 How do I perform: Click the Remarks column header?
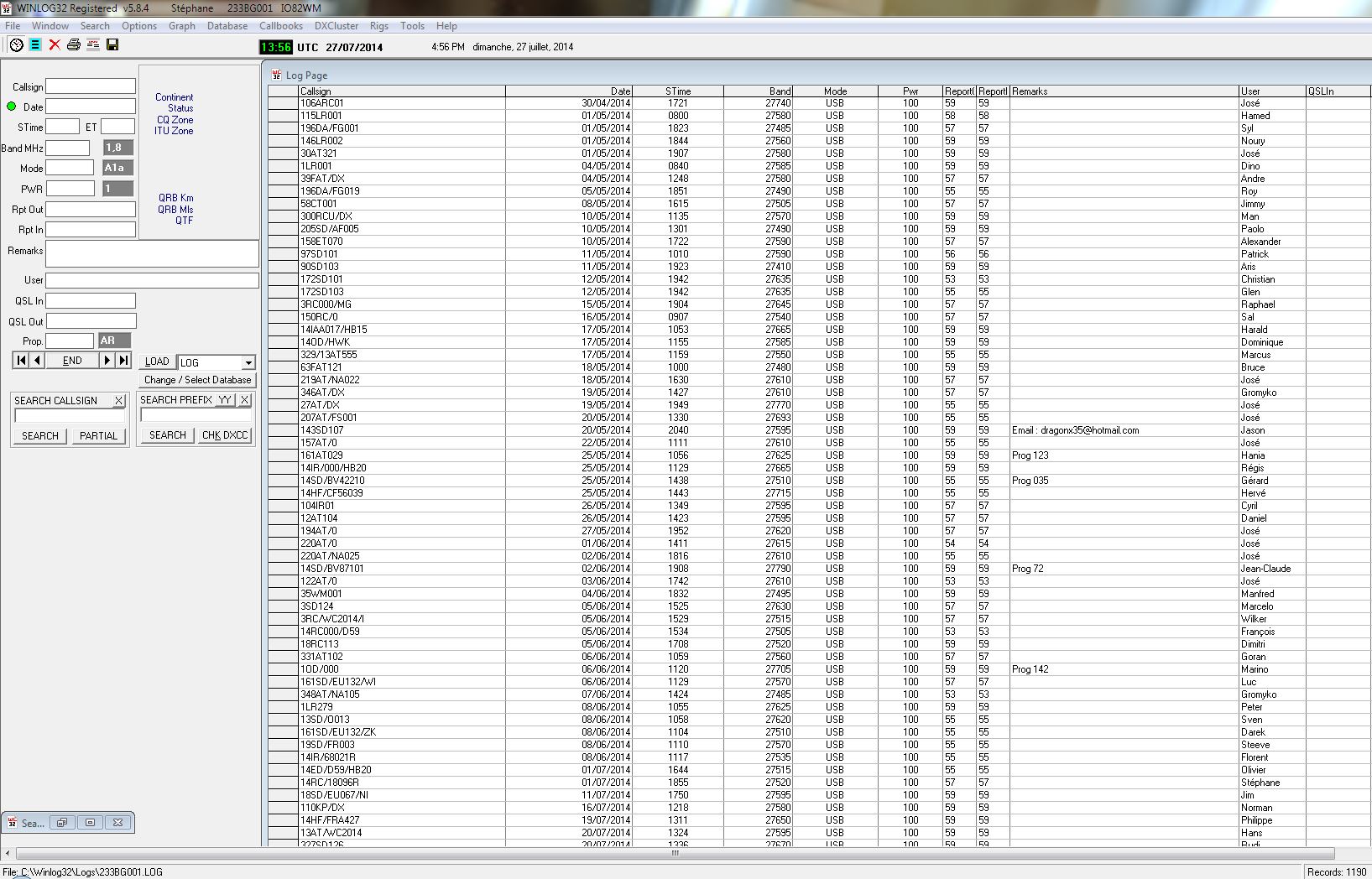pyautogui.click(x=1124, y=91)
